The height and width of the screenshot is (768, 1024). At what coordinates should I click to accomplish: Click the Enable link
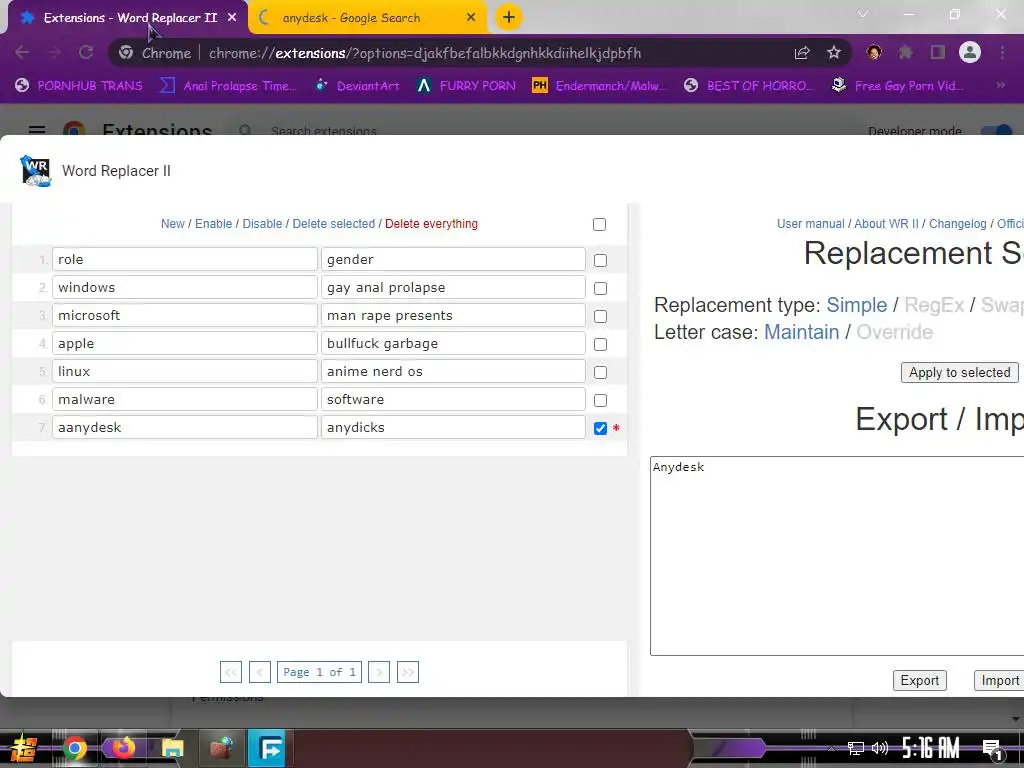coord(214,224)
